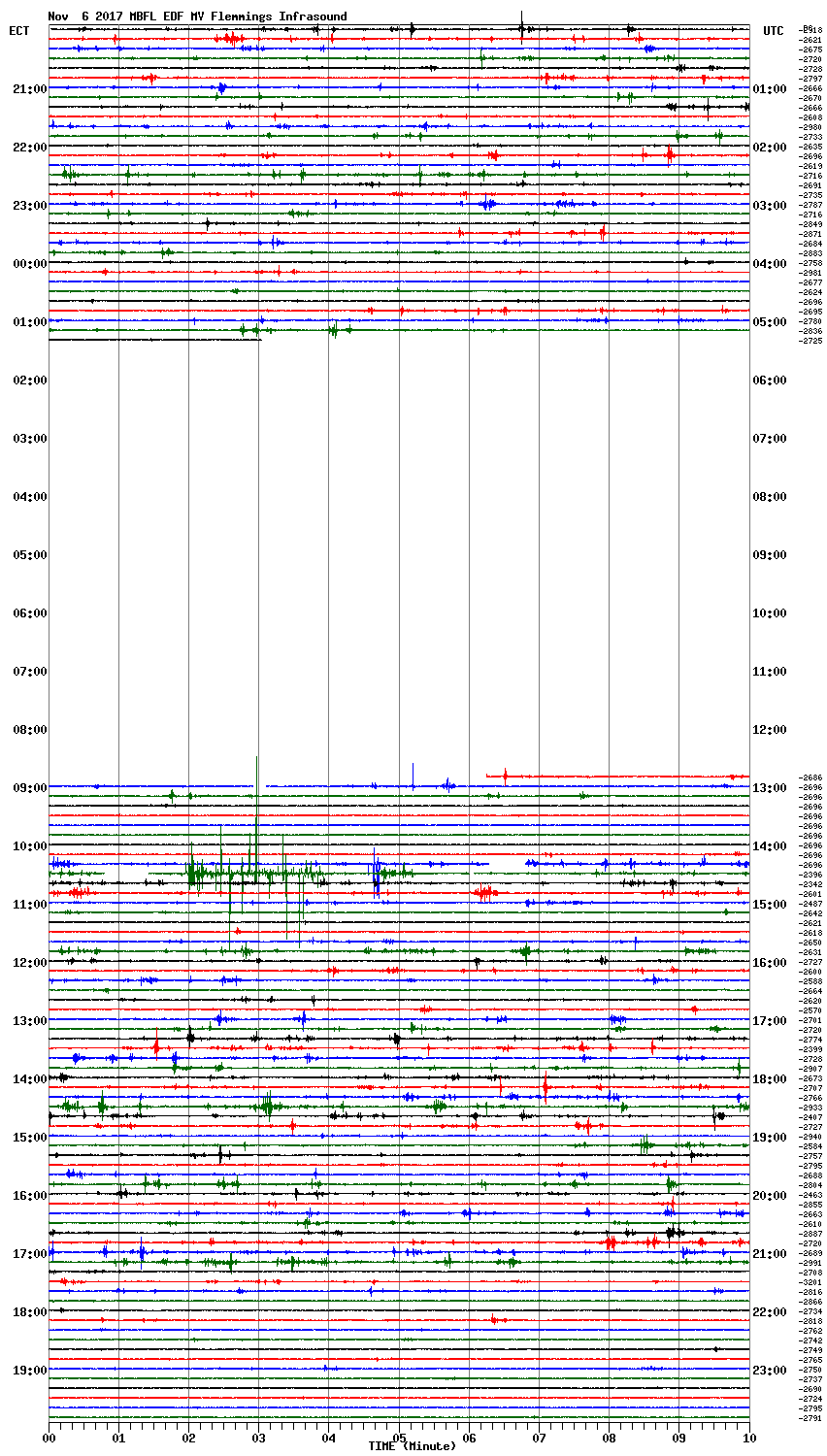The height and width of the screenshot is (1456, 827).
Task: Select the 06:00 label on the UTC axis
Action: [x=770, y=381]
